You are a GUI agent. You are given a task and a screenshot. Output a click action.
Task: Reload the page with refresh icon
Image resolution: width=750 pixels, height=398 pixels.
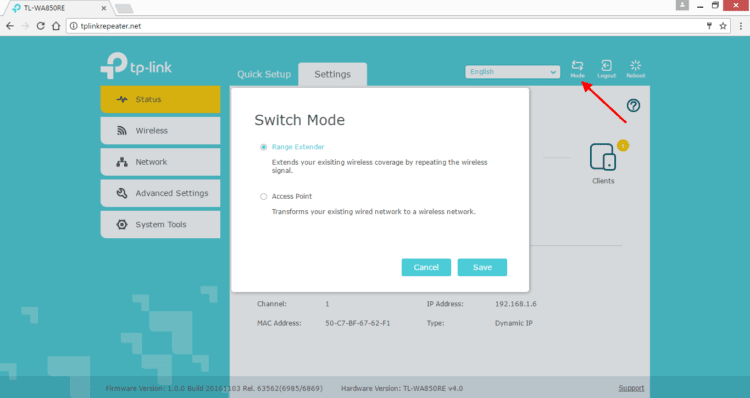coord(40,26)
